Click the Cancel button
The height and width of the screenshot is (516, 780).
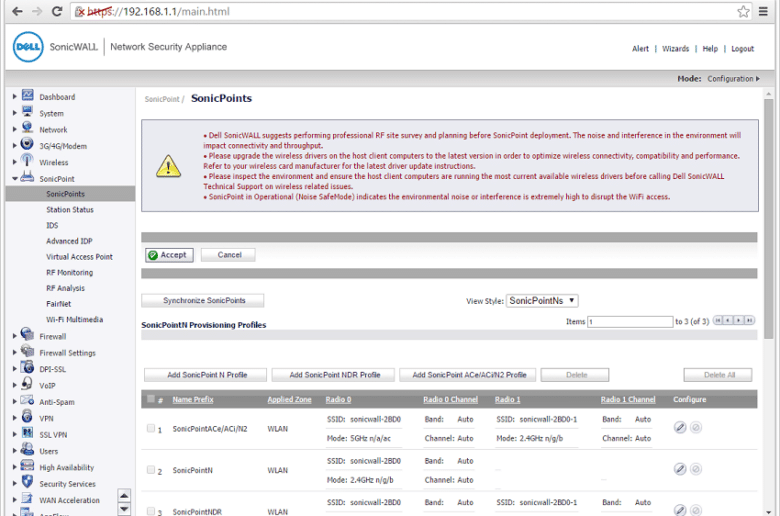click(228, 255)
